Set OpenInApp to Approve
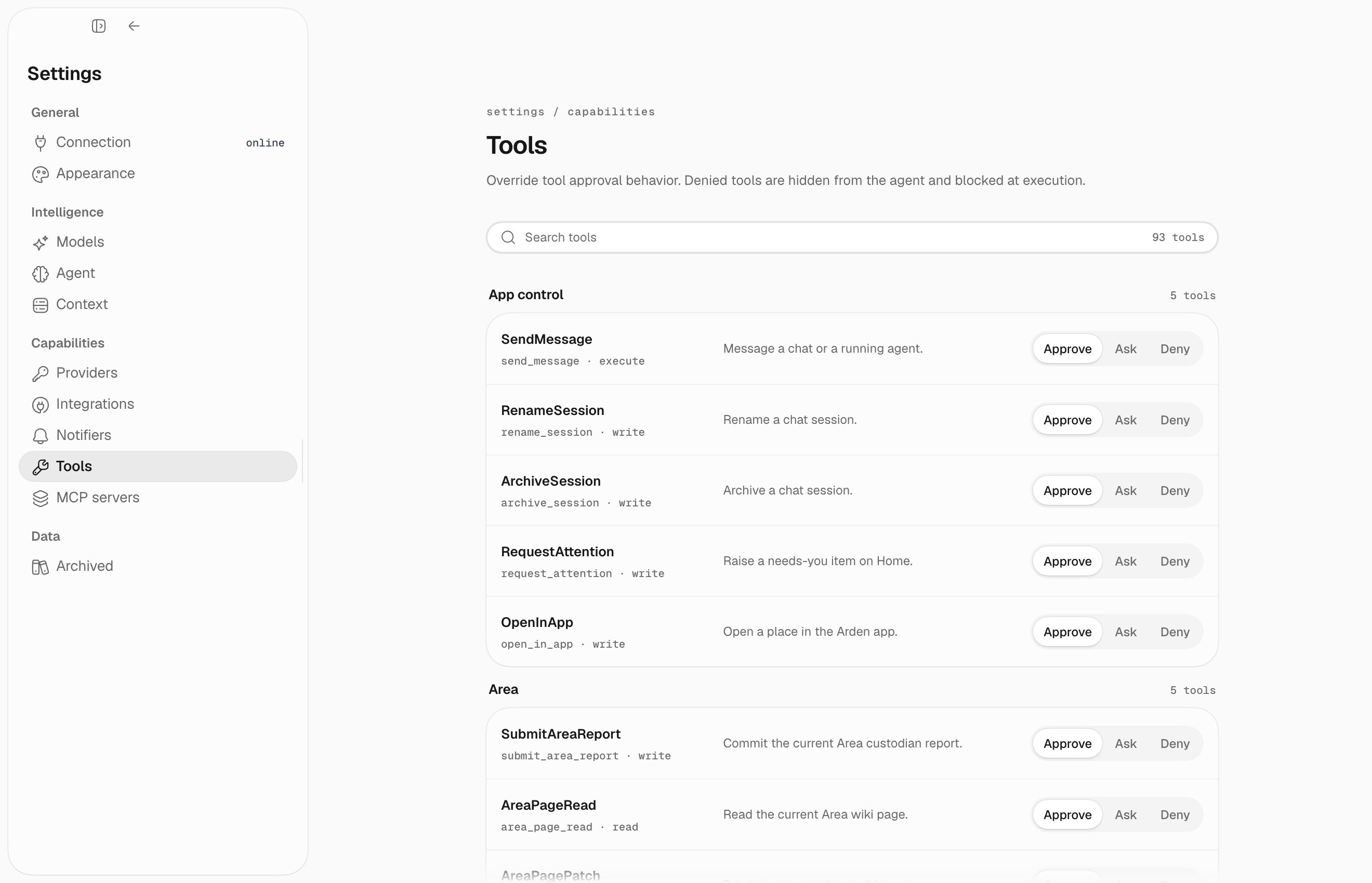 (1067, 631)
